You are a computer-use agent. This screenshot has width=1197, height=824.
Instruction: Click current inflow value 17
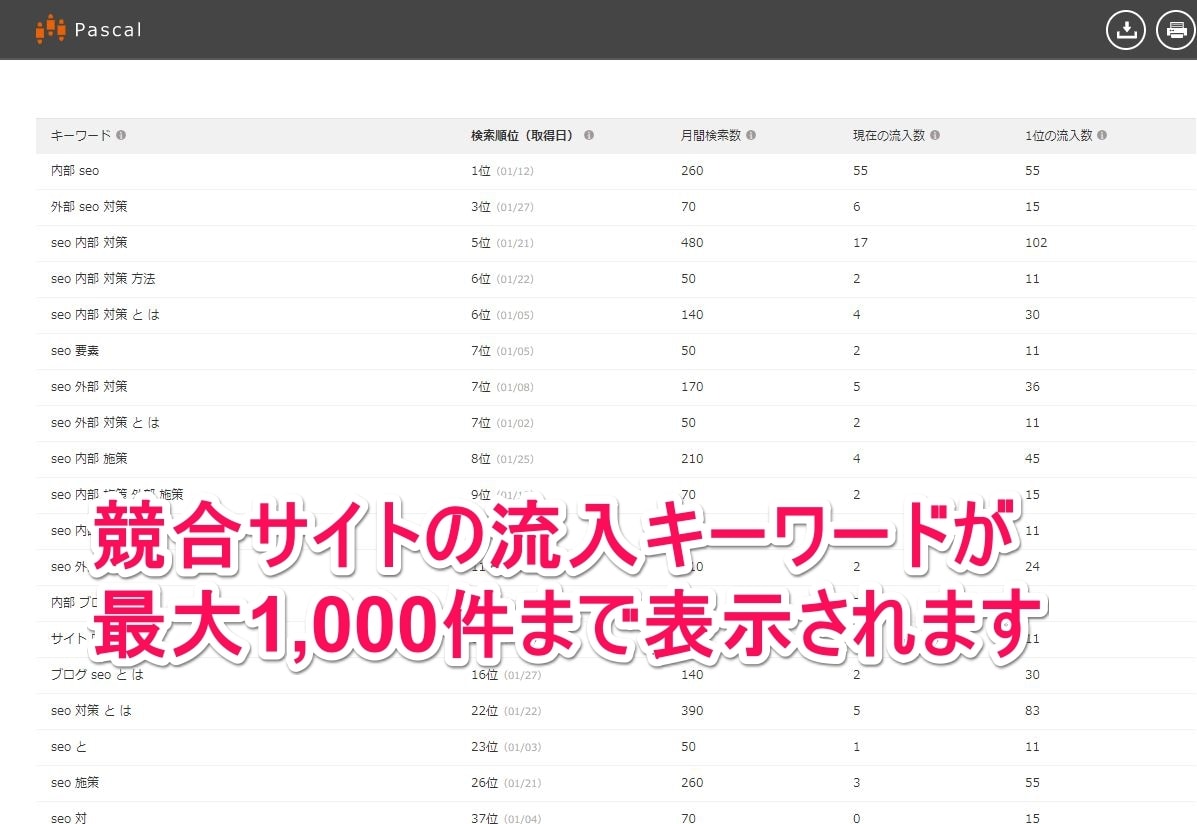pos(860,243)
